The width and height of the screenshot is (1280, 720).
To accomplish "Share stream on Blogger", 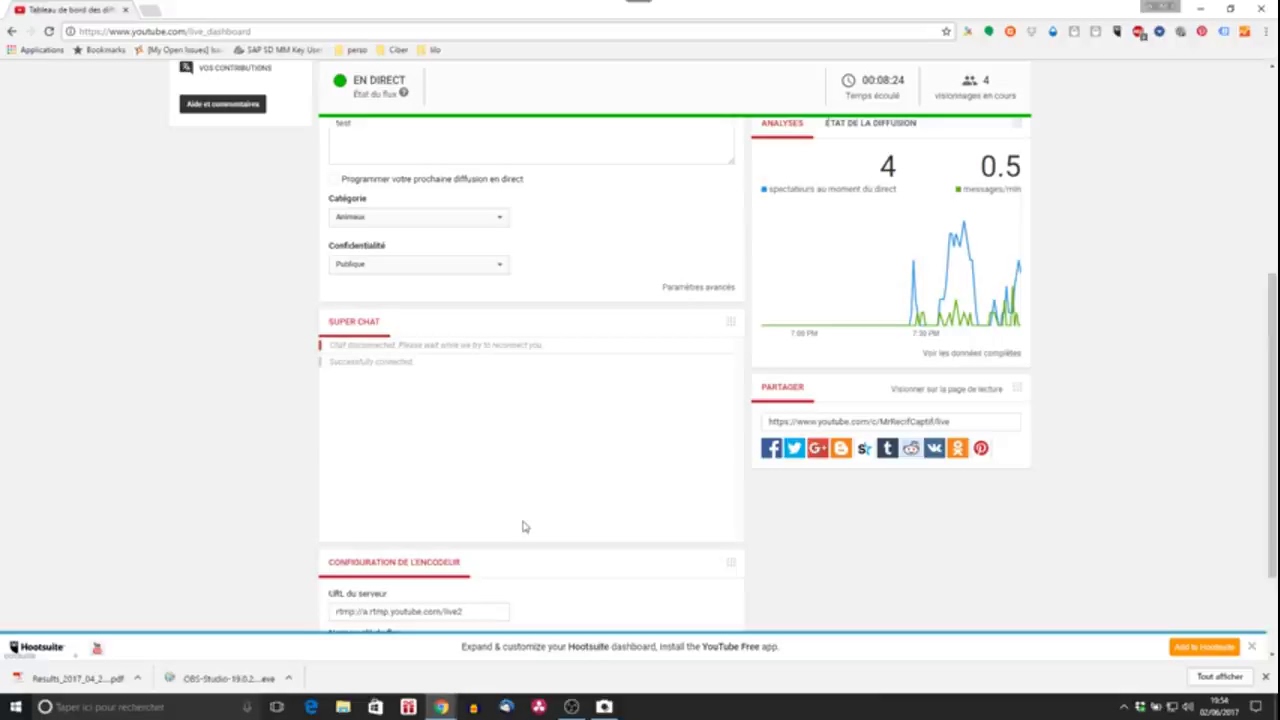I will (841, 448).
